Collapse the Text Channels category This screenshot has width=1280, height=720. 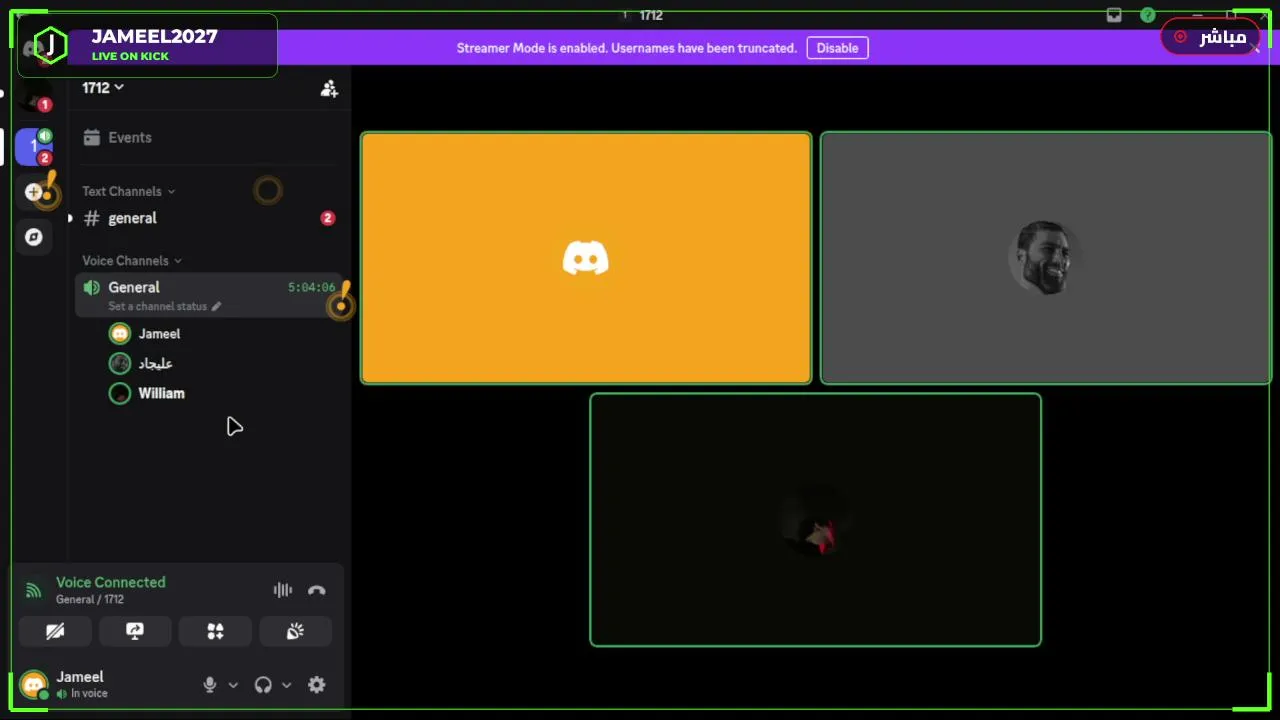click(128, 191)
